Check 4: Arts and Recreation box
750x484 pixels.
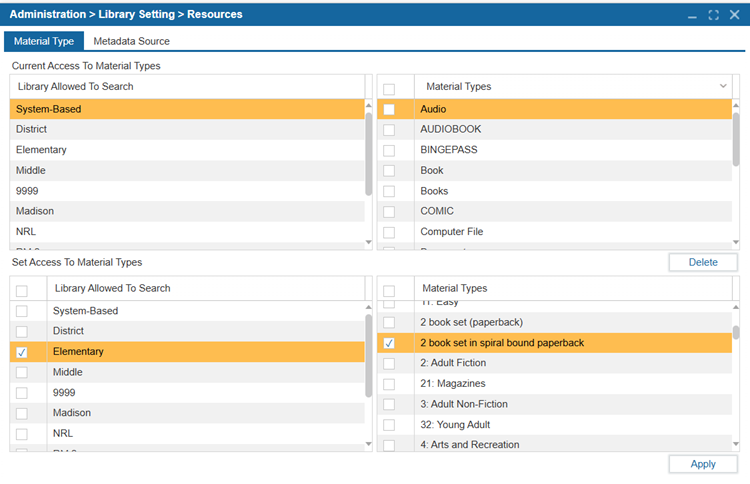point(389,445)
